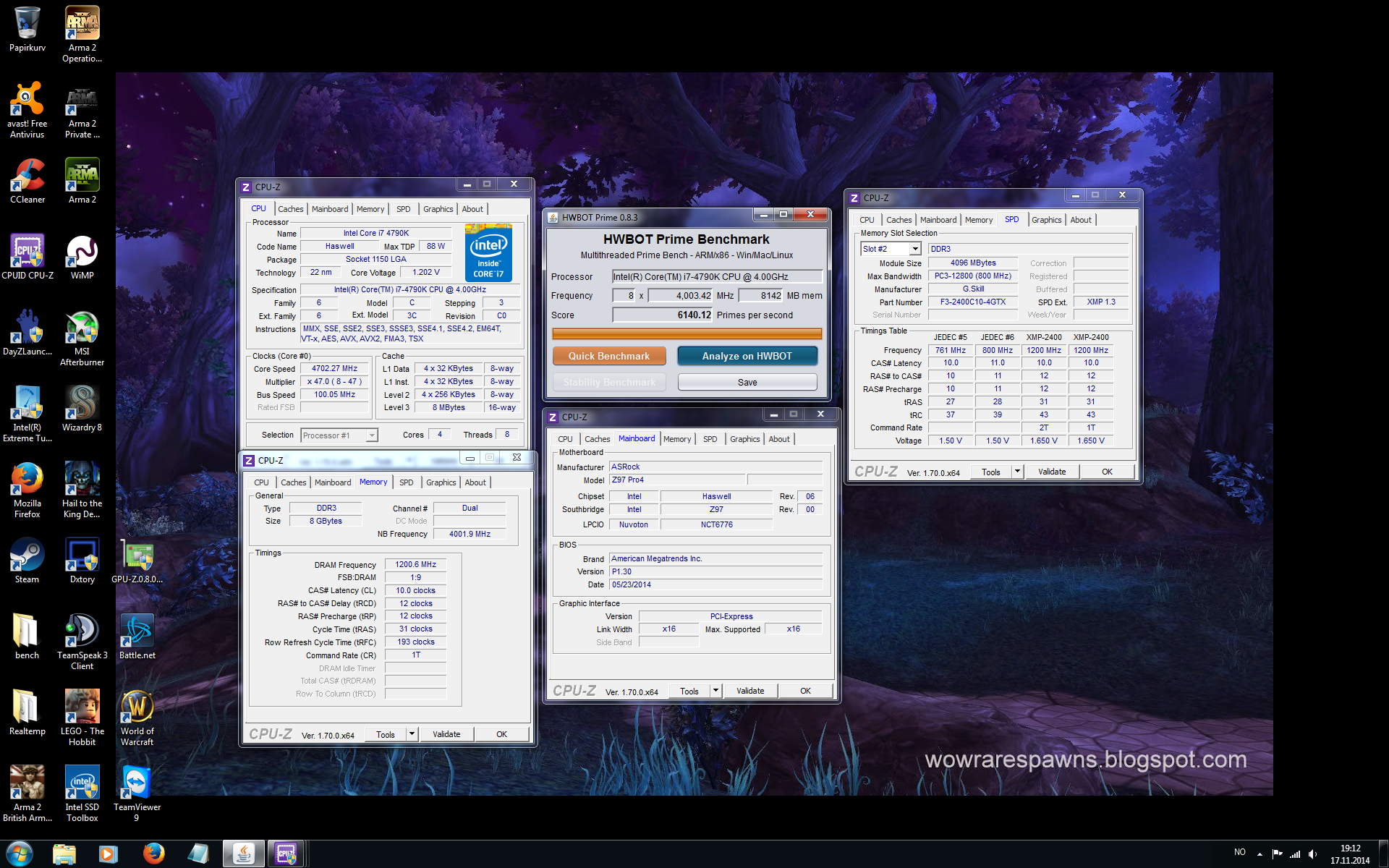Click Tools button in SPD CPU-Z window
This screenshot has width=1389, height=868.
(x=991, y=472)
